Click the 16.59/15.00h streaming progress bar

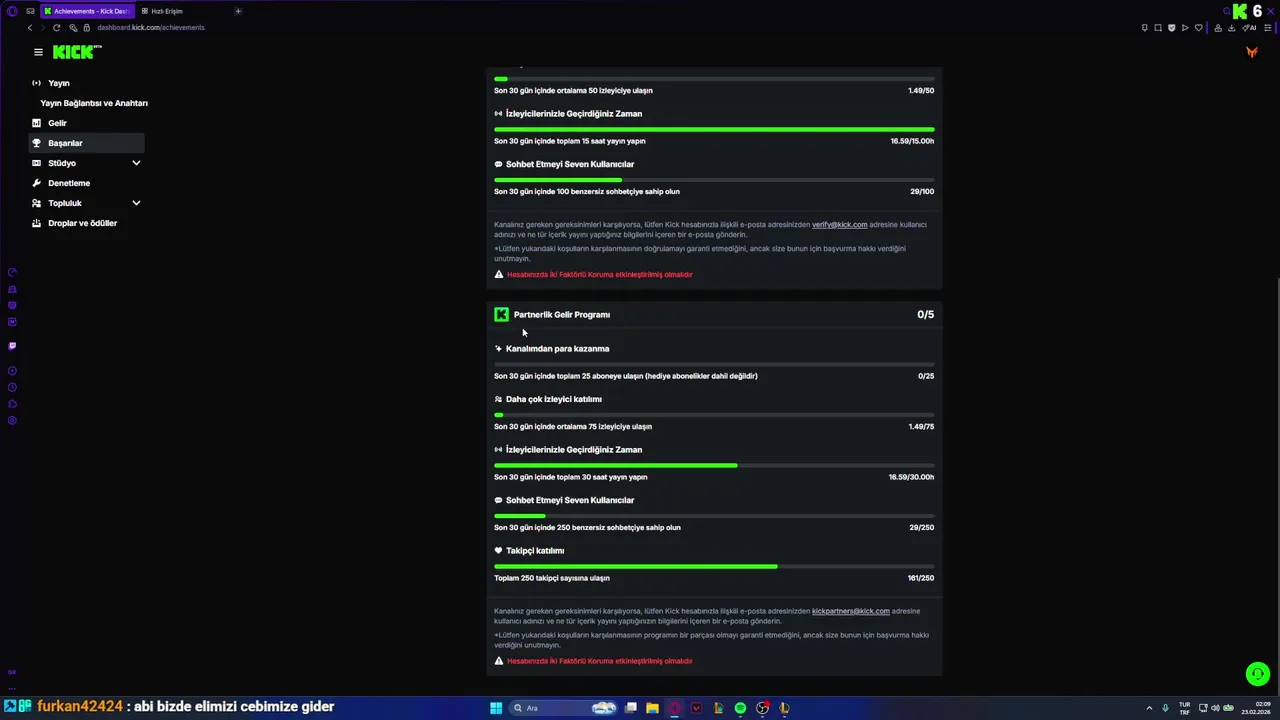[714, 129]
